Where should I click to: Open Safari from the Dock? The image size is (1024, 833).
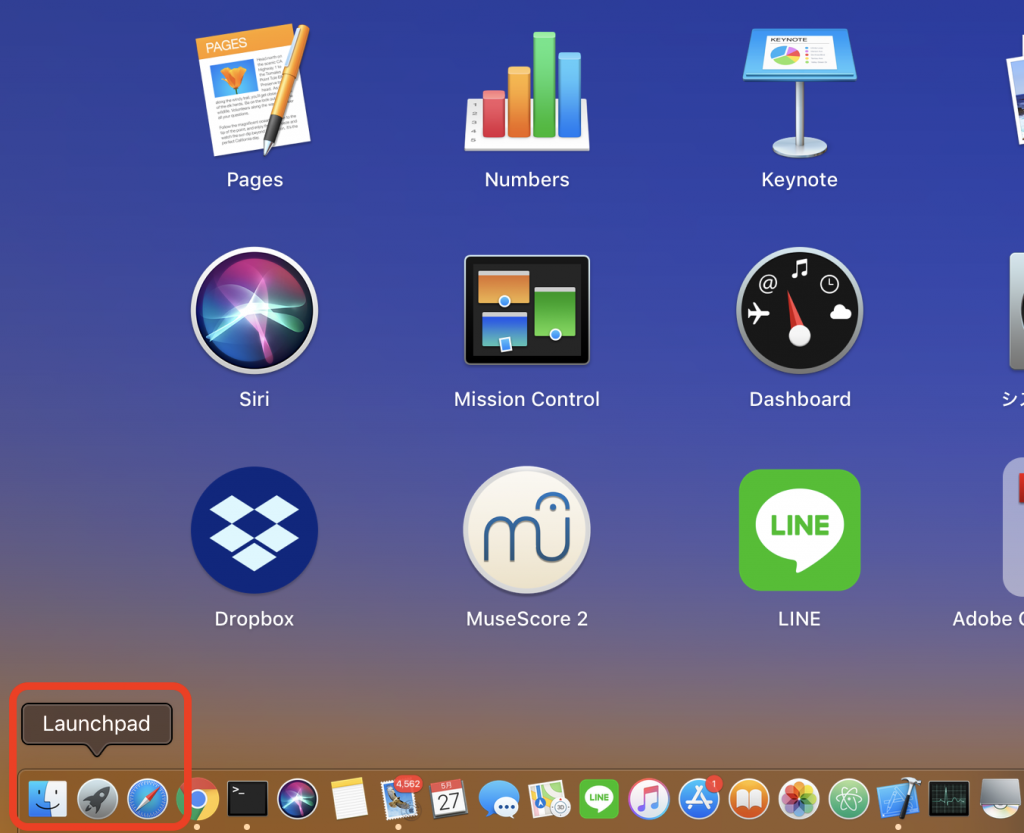tap(148, 799)
